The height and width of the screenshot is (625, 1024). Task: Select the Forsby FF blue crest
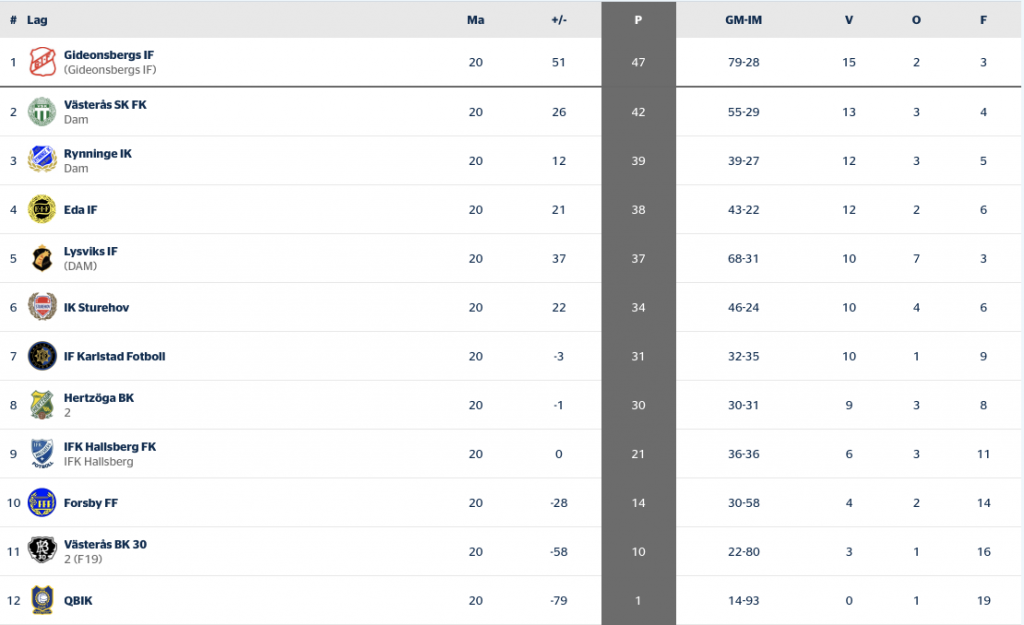point(42,503)
